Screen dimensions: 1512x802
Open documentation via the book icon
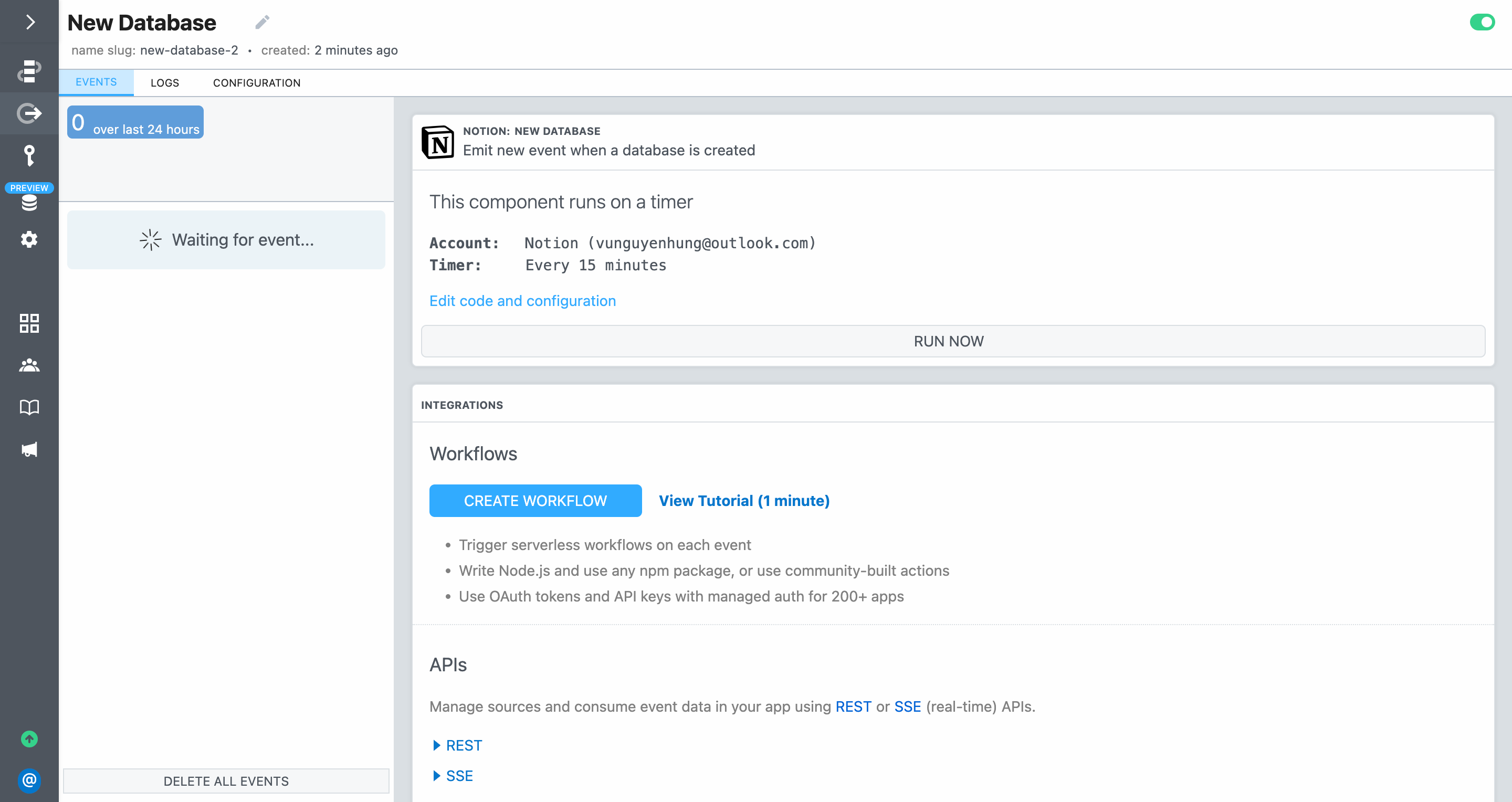(x=29, y=407)
